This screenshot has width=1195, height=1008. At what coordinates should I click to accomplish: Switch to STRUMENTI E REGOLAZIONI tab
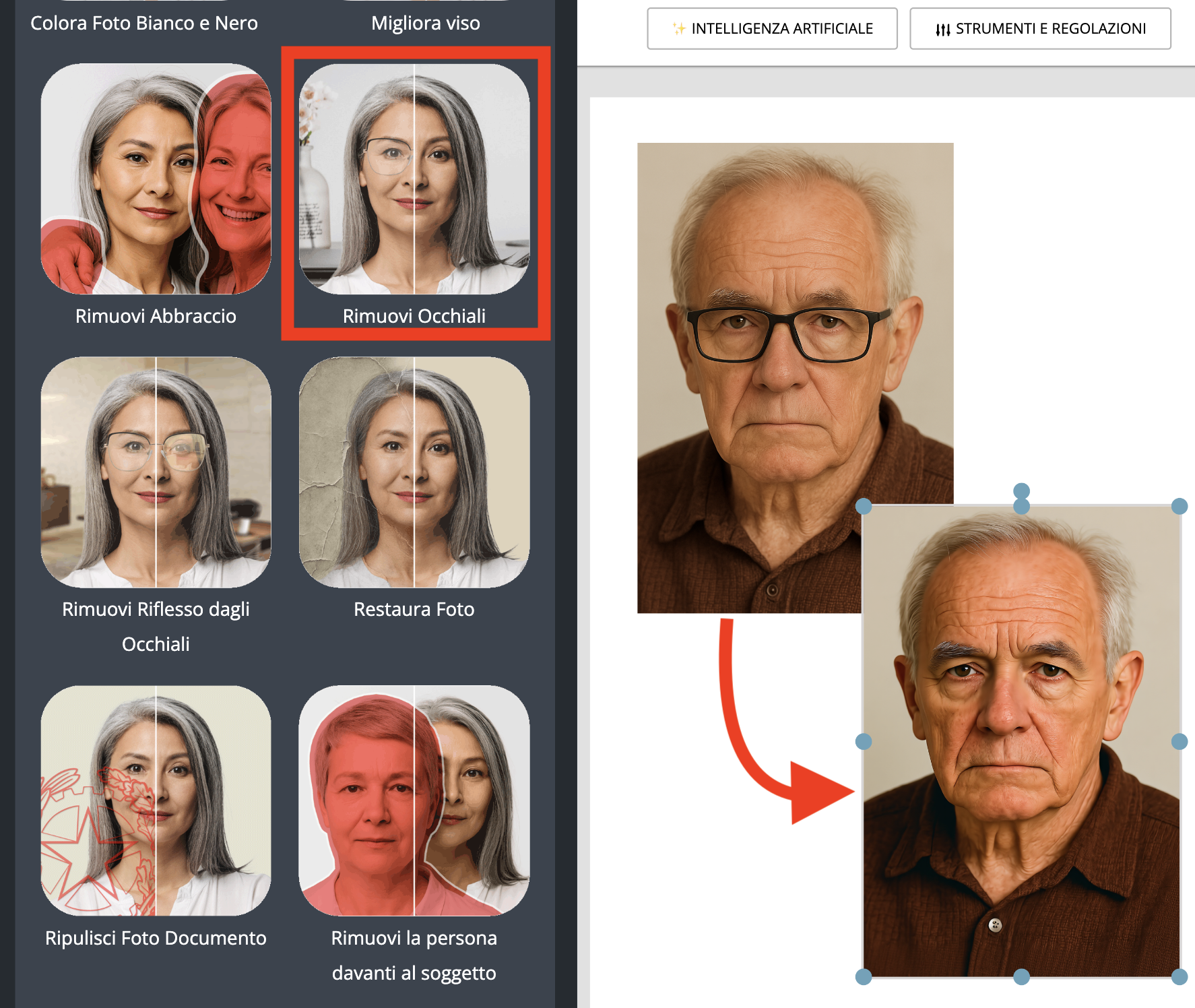[x=1040, y=28]
